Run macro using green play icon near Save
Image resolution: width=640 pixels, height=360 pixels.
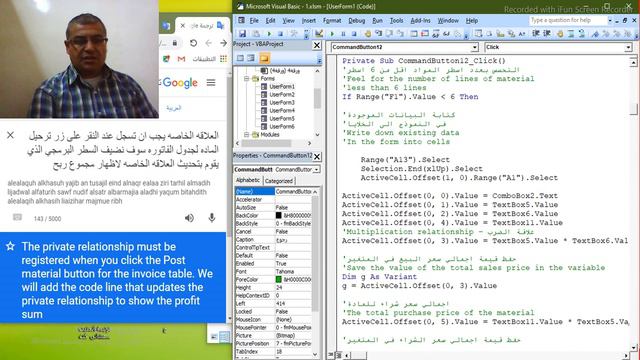point(269,34)
